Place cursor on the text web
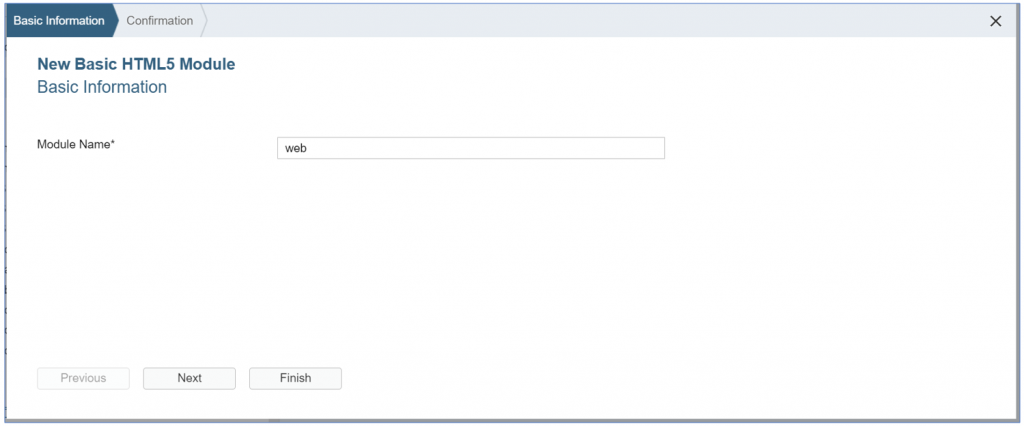The width and height of the screenshot is (1024, 426). coord(296,148)
